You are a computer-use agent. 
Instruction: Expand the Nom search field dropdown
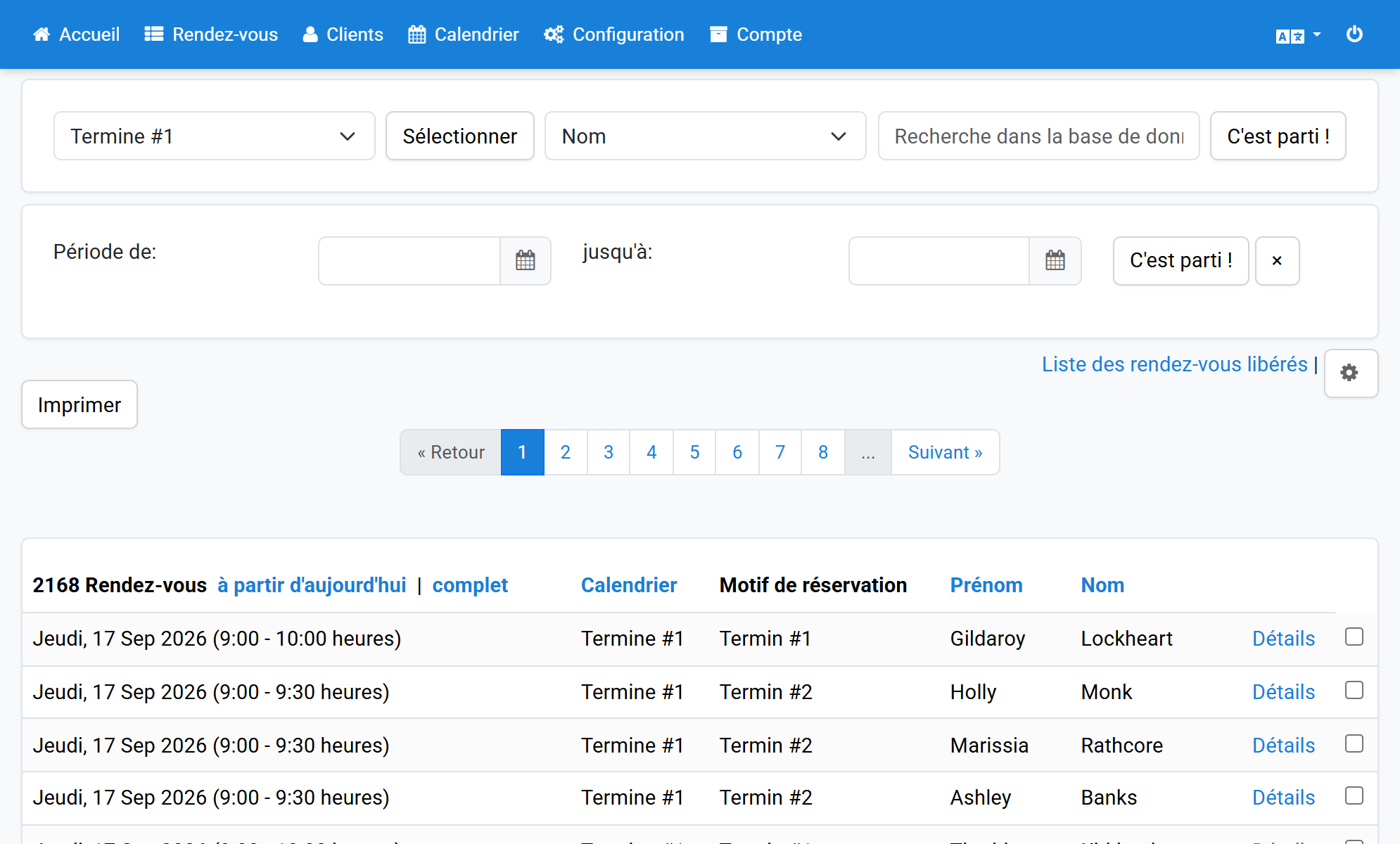(x=706, y=136)
